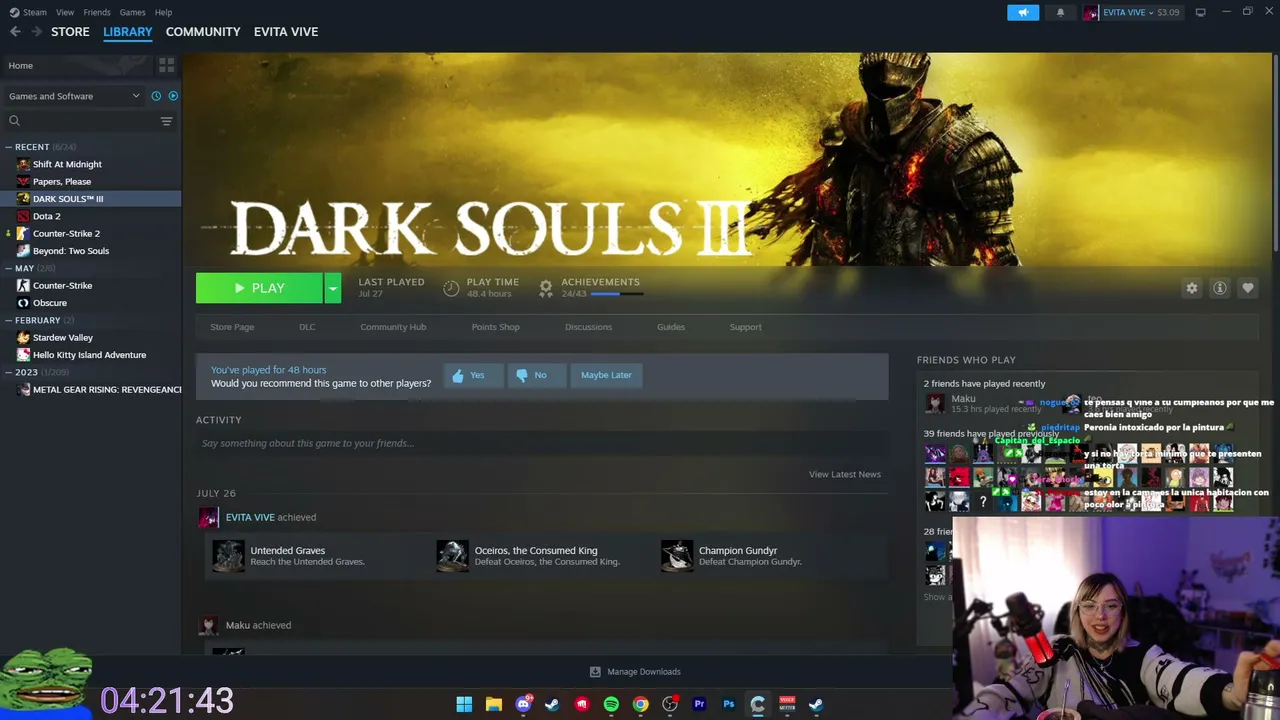The height and width of the screenshot is (720, 1280).
Task: Open the Windows Start menu
Action: [464, 704]
